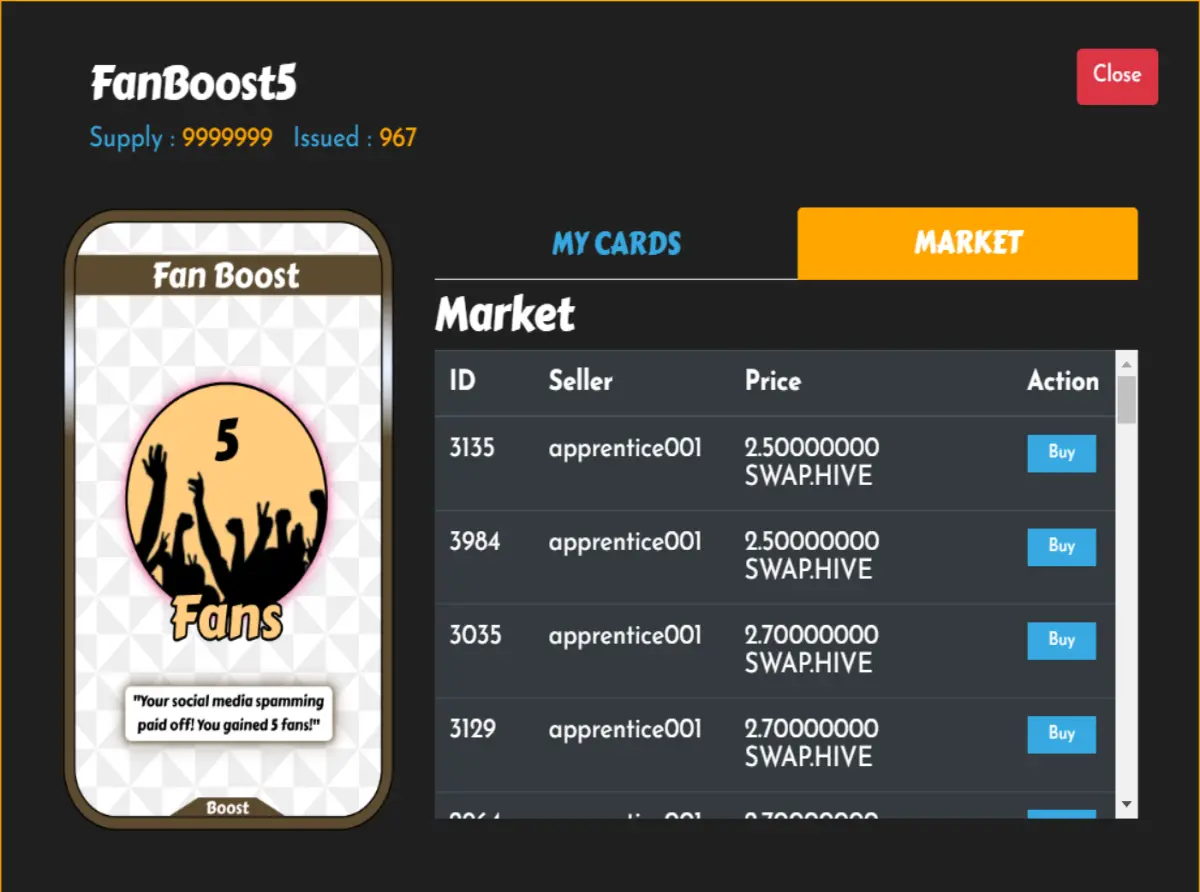Viewport: 1200px width, 892px height.
Task: Click seller apprentice001 in row 3984
Action: [625, 542]
